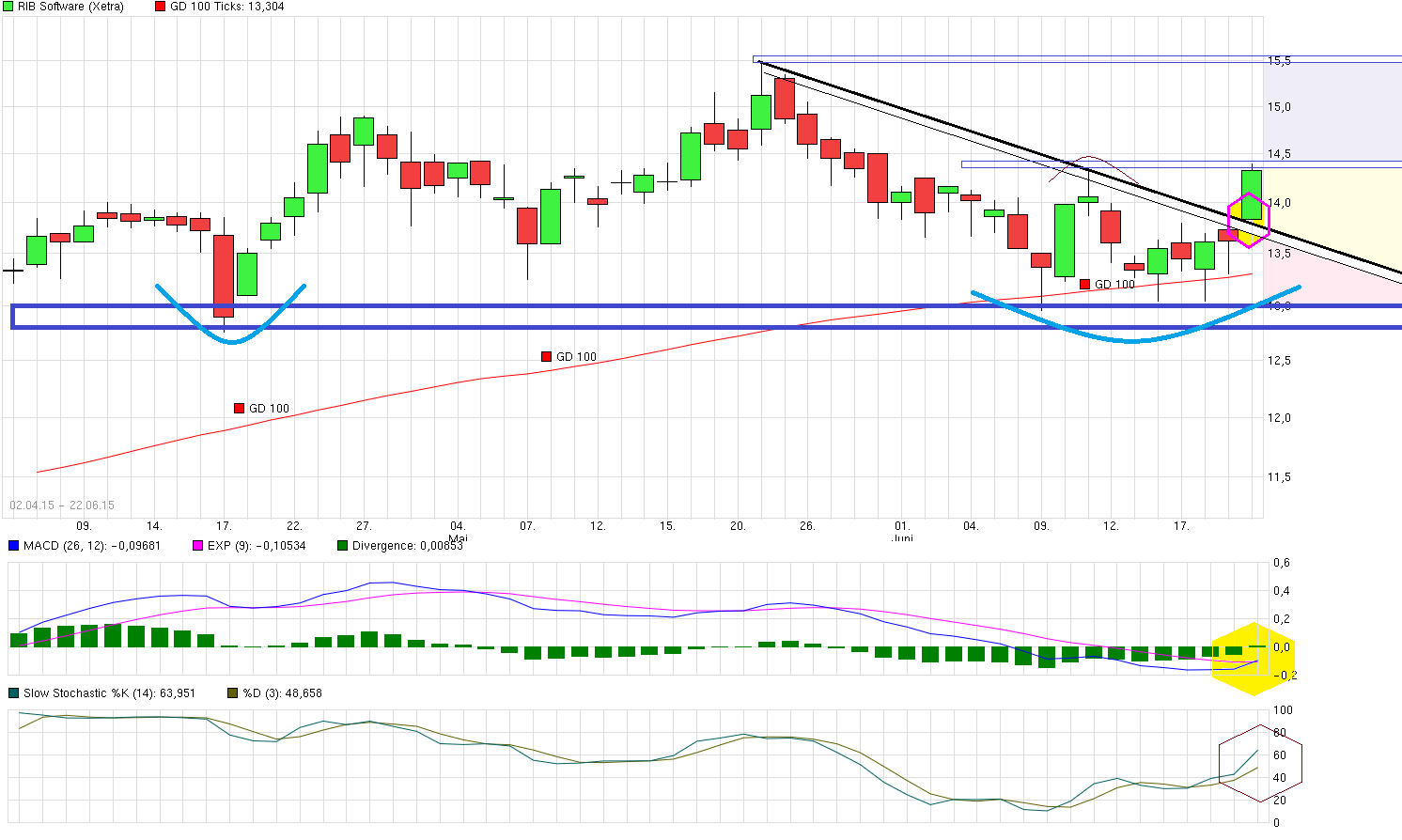Click the price axis label 11,5
Image resolution: width=1402 pixels, height=840 pixels.
(x=1279, y=477)
